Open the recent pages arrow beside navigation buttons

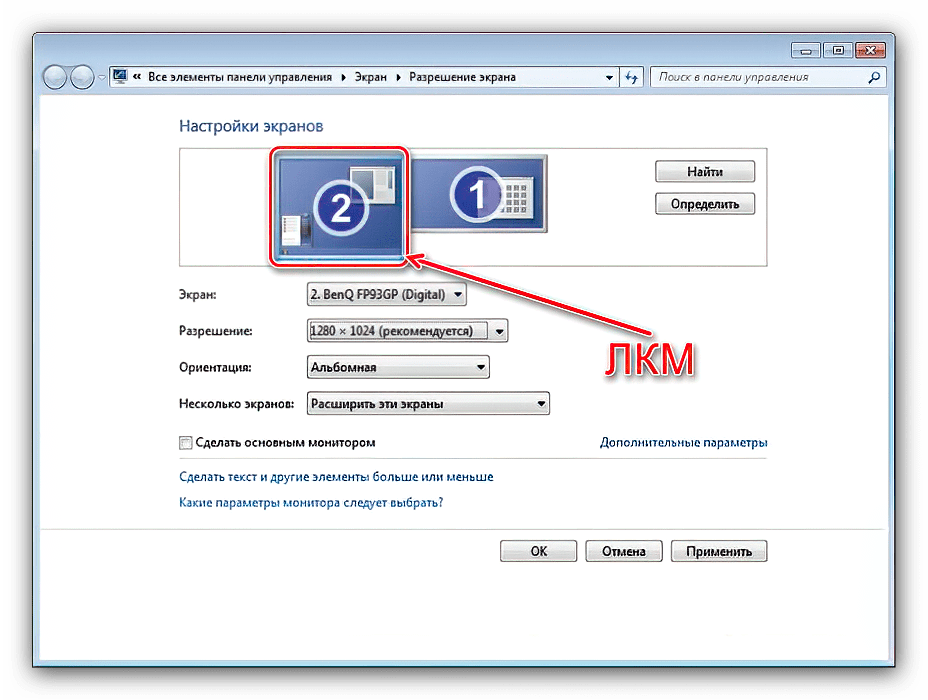pos(101,78)
